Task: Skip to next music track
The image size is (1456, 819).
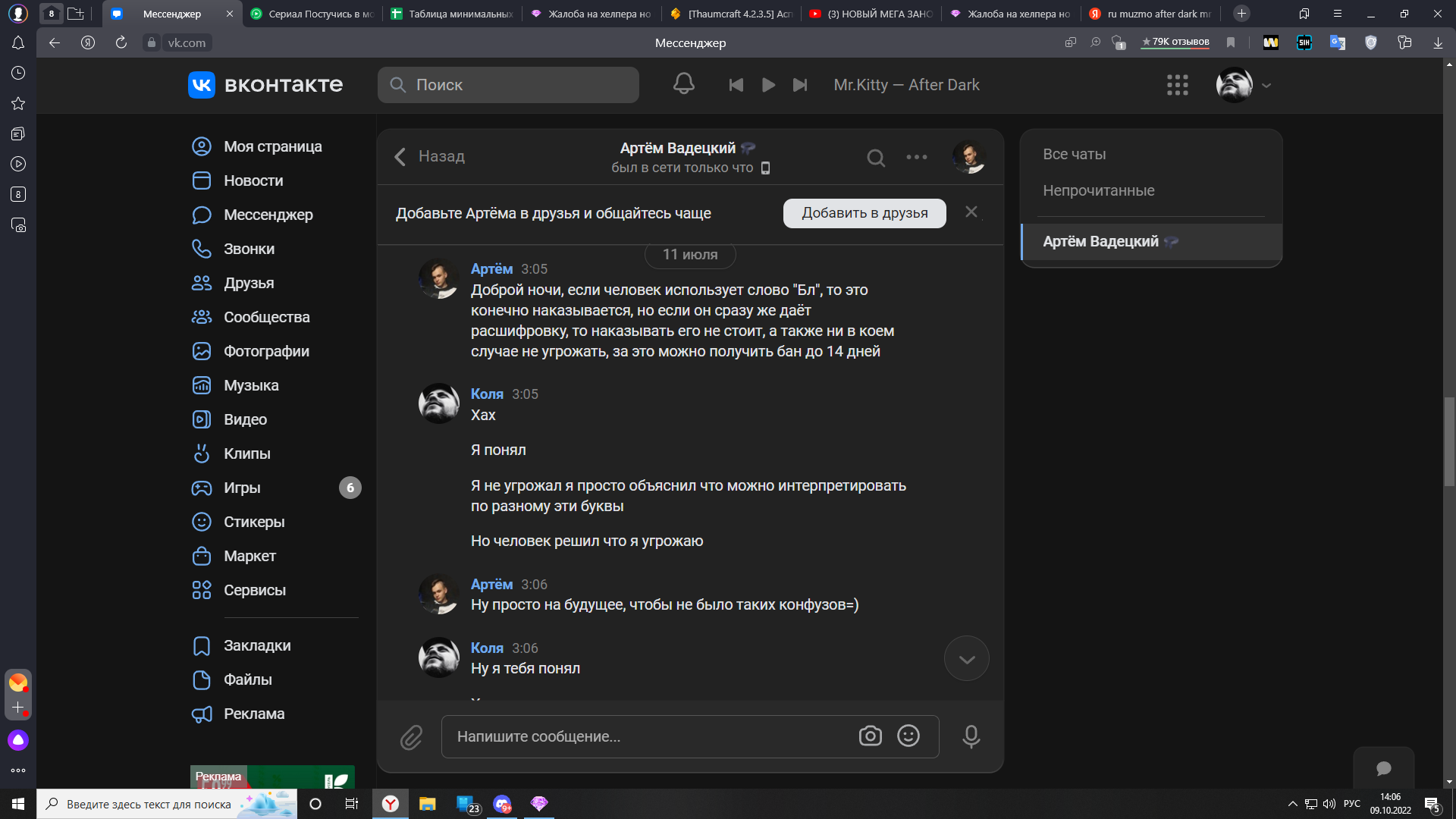Action: point(800,85)
